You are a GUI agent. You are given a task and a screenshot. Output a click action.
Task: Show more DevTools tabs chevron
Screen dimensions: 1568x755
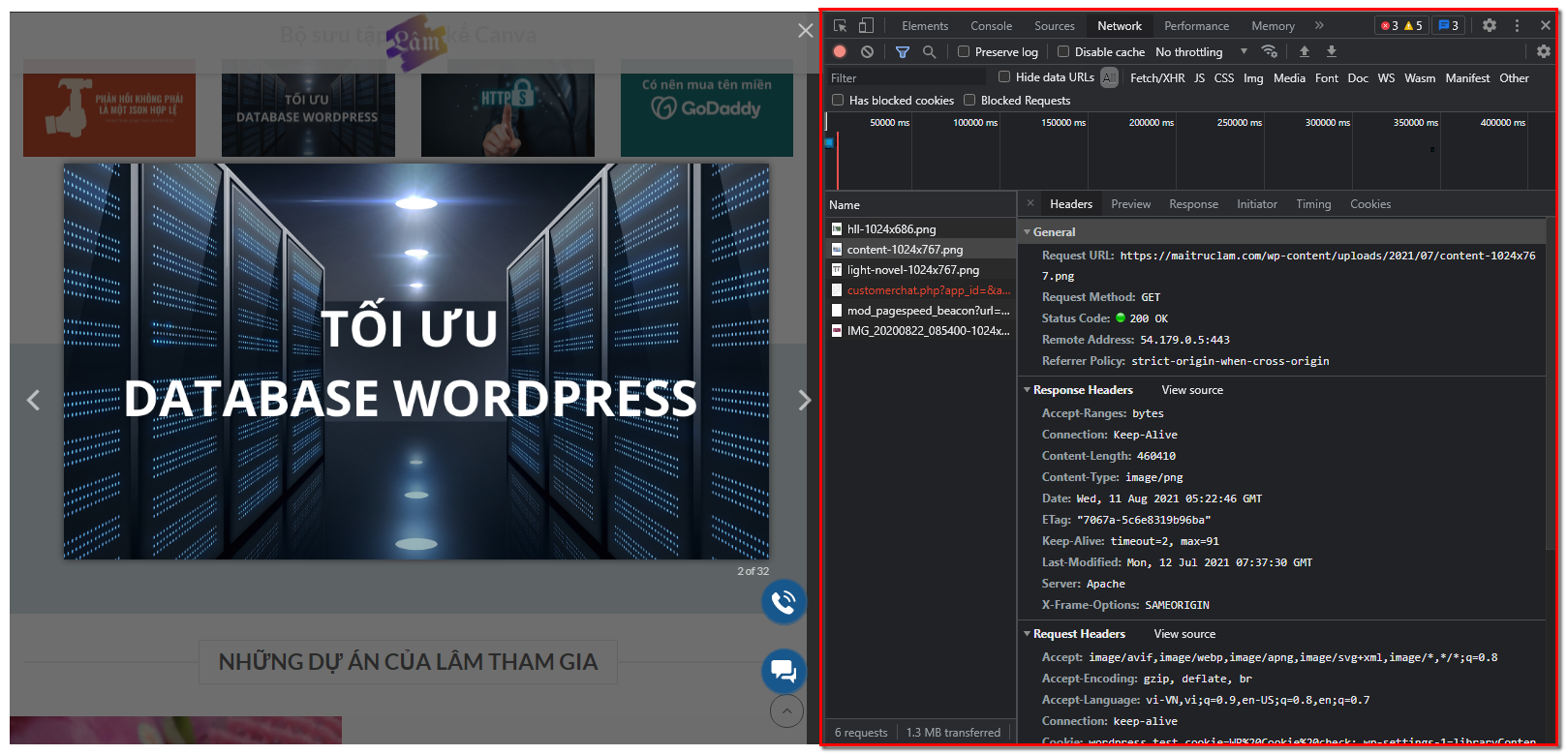[x=1319, y=26]
